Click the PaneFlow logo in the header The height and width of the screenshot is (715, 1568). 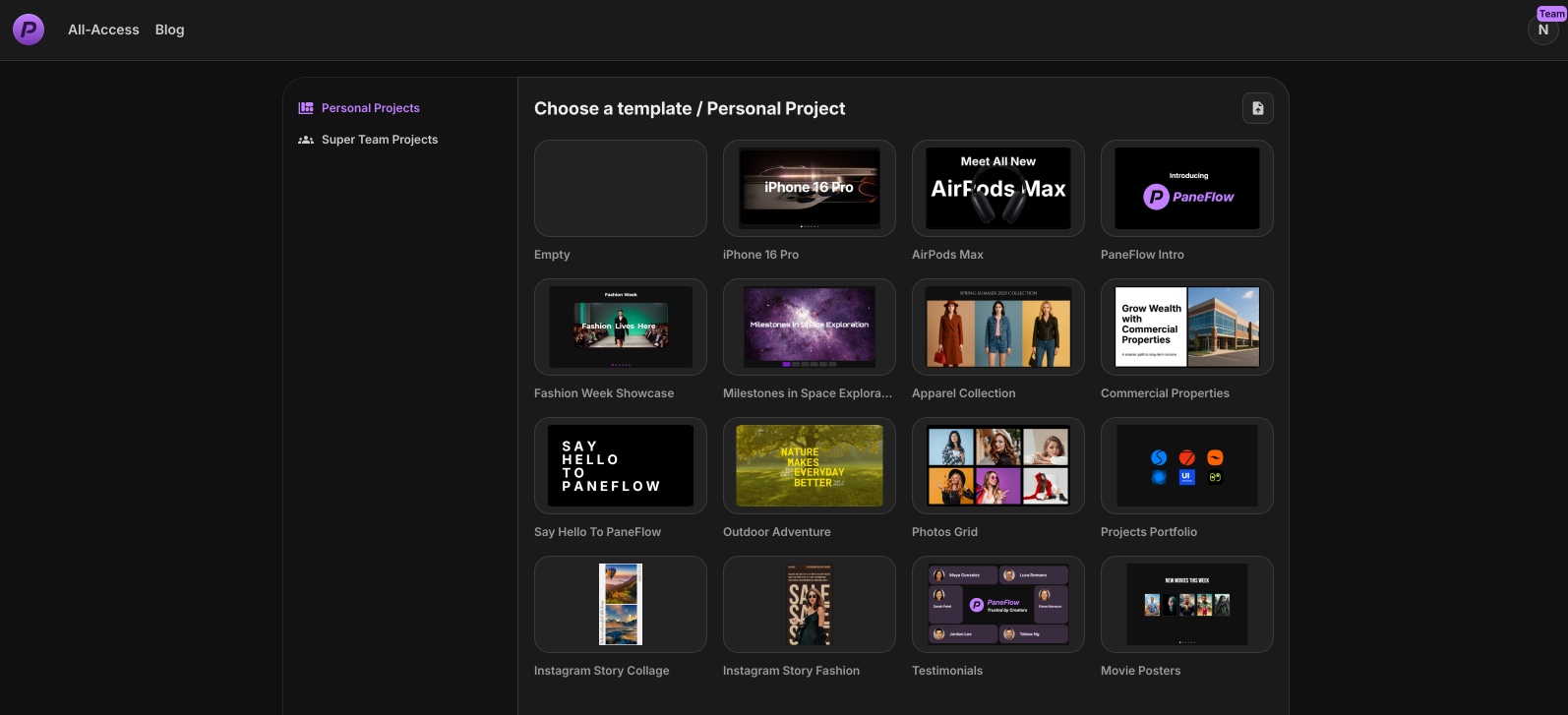[x=29, y=30]
